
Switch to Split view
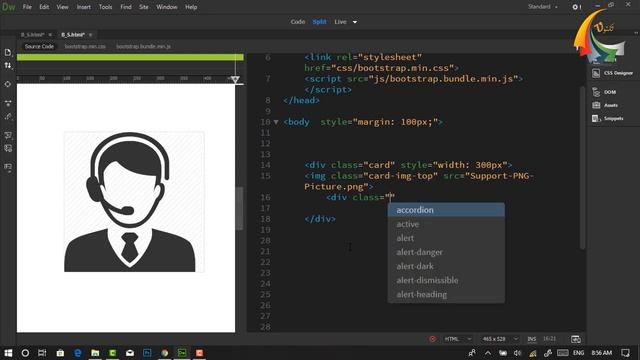[319, 22]
